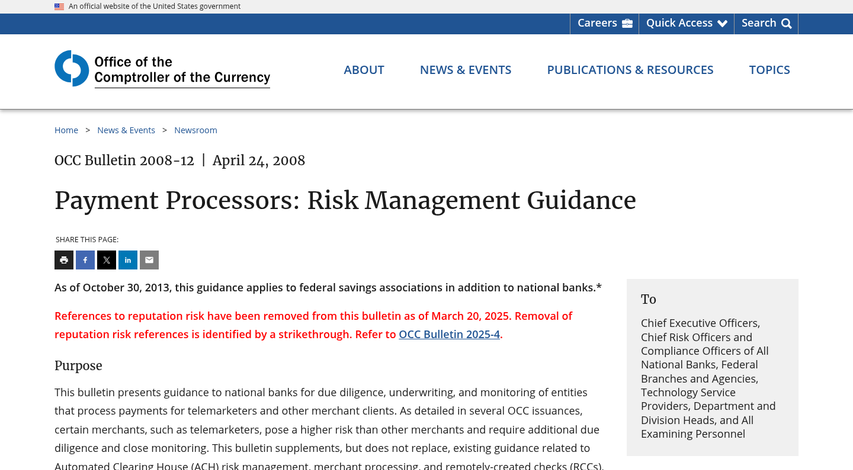Click the US flag icon

coord(59,7)
